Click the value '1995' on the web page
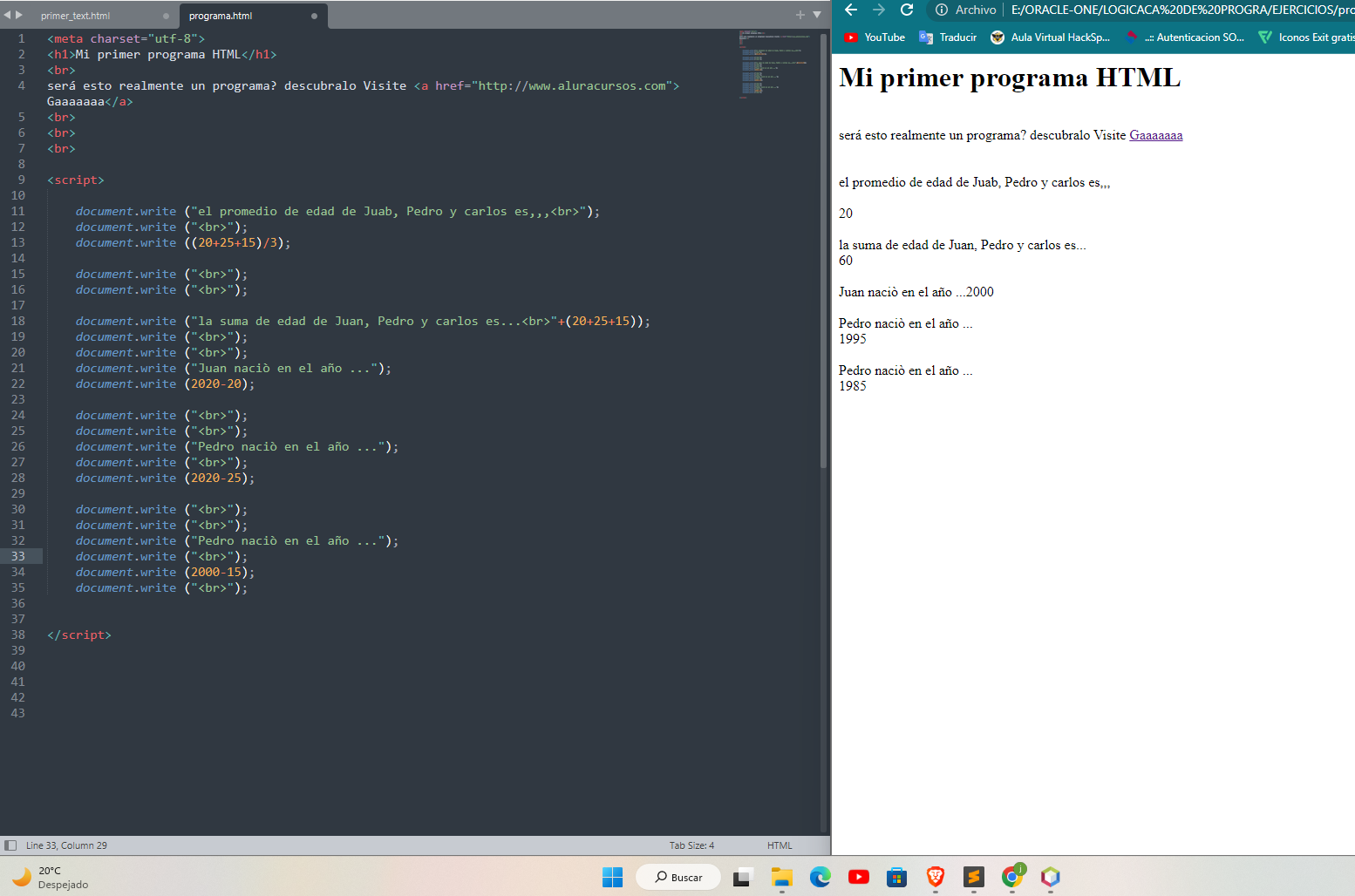Image resolution: width=1355 pixels, height=896 pixels. pos(853,339)
